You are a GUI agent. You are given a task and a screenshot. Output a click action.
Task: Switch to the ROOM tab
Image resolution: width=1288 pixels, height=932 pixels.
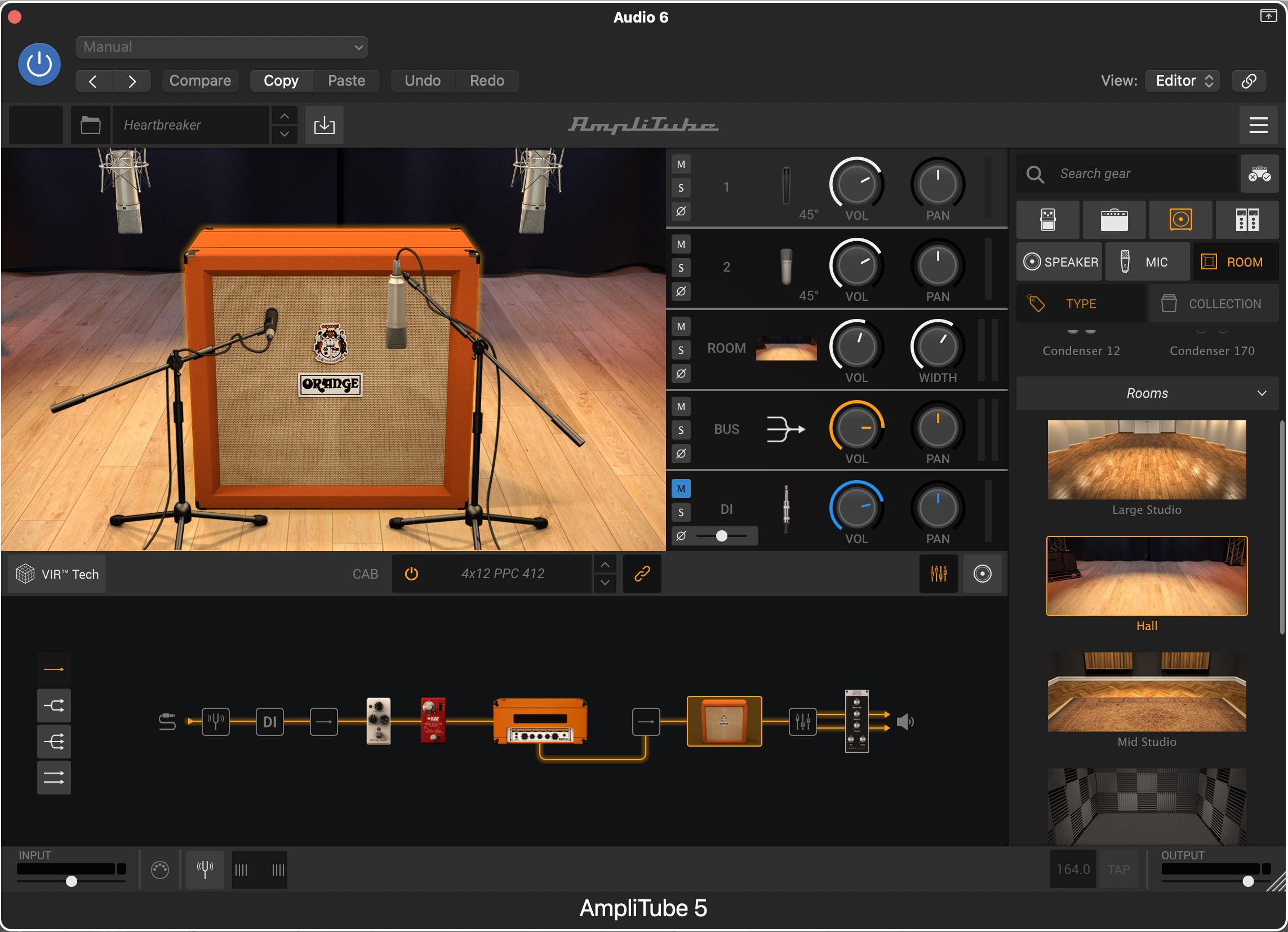click(x=1236, y=262)
